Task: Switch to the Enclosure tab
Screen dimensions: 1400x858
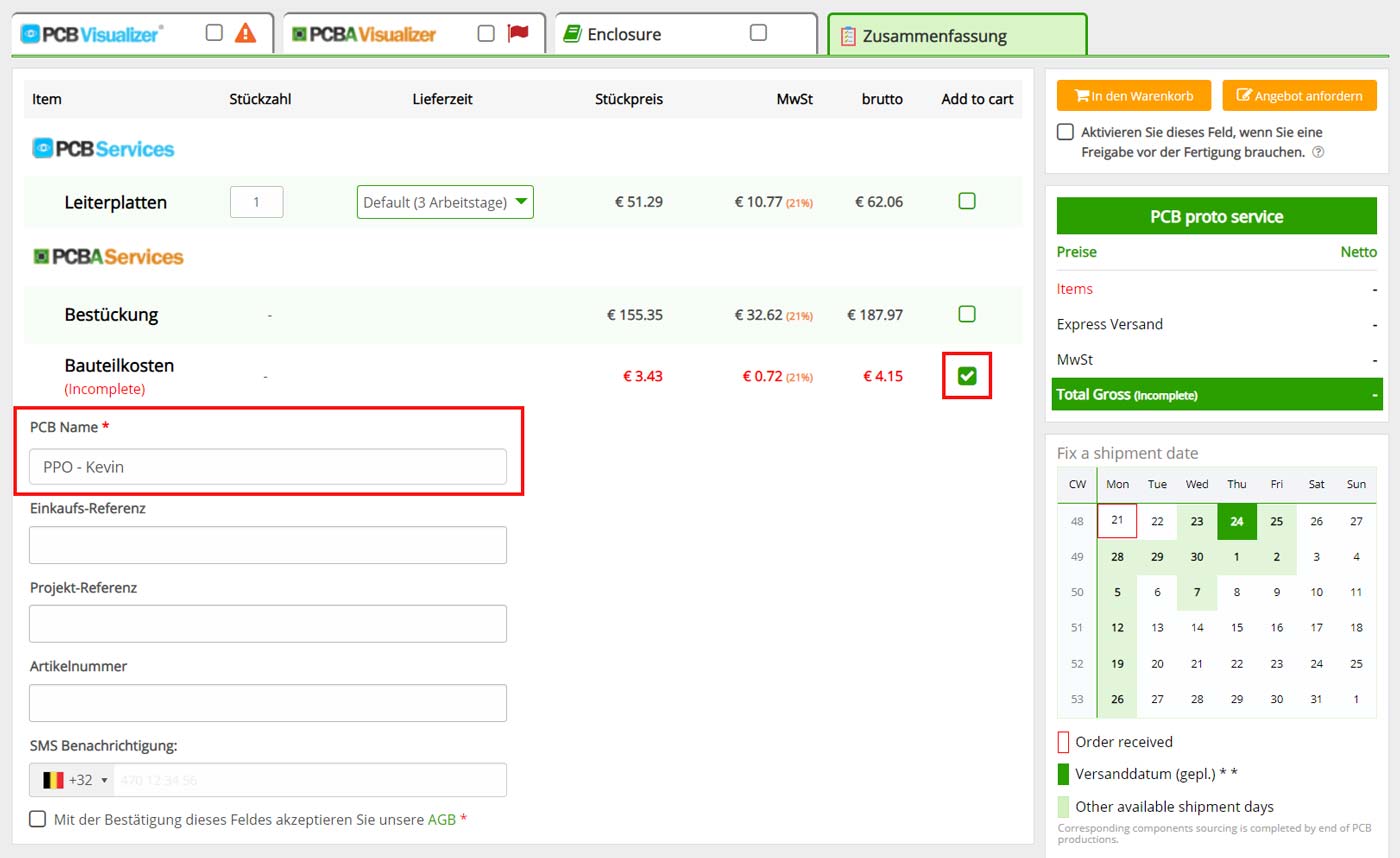Action: (625, 34)
